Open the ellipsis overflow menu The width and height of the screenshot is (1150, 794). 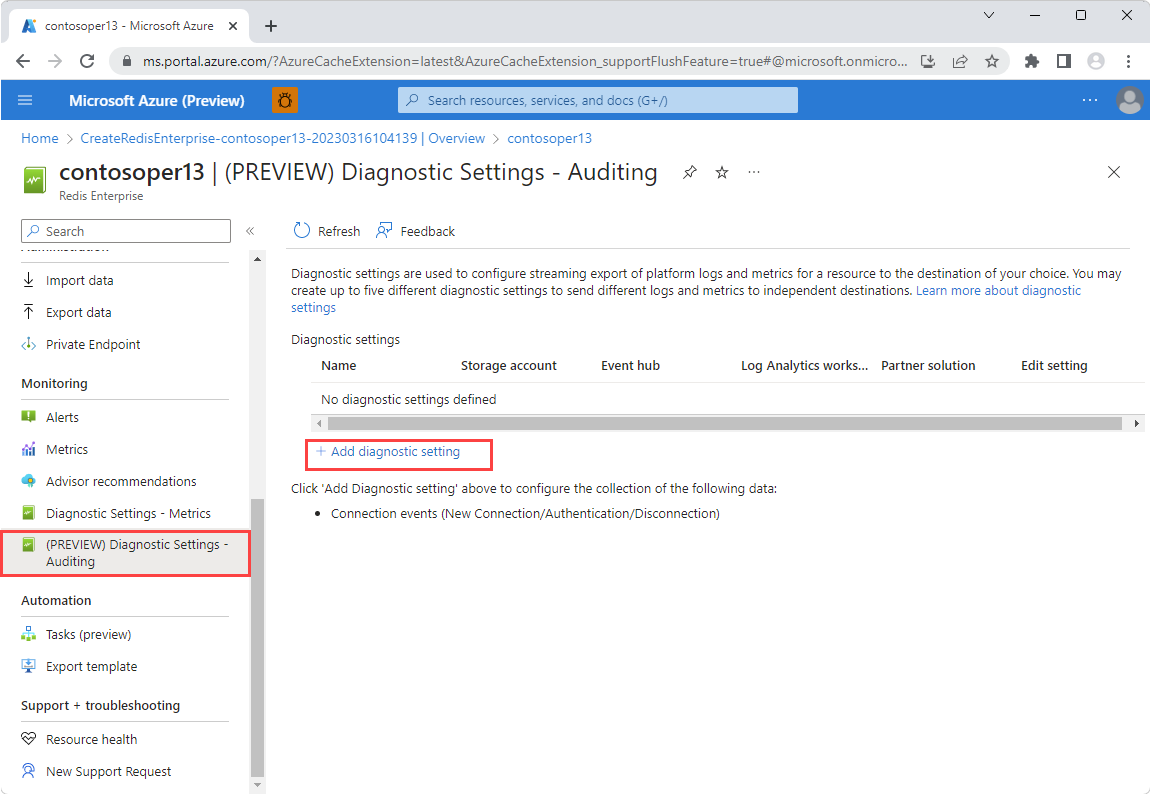(754, 172)
